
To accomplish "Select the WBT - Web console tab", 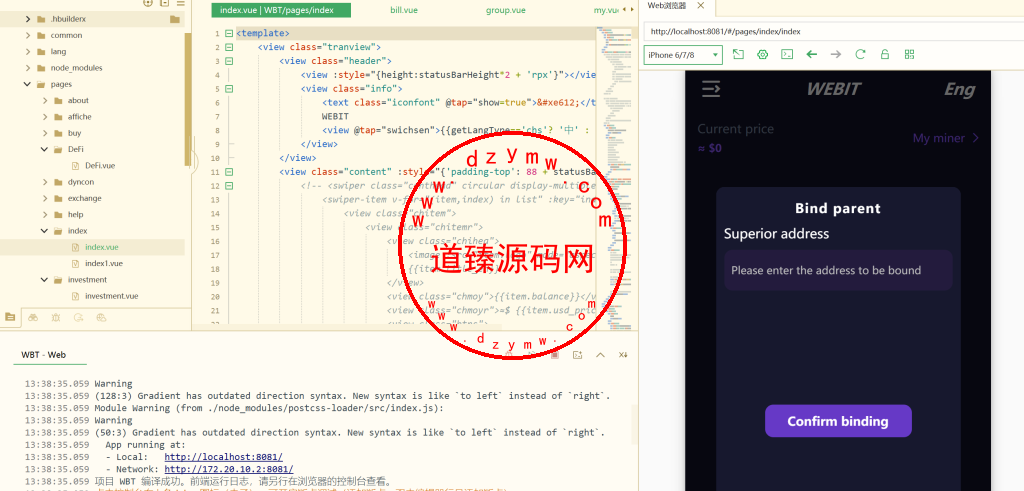I will point(44,355).
